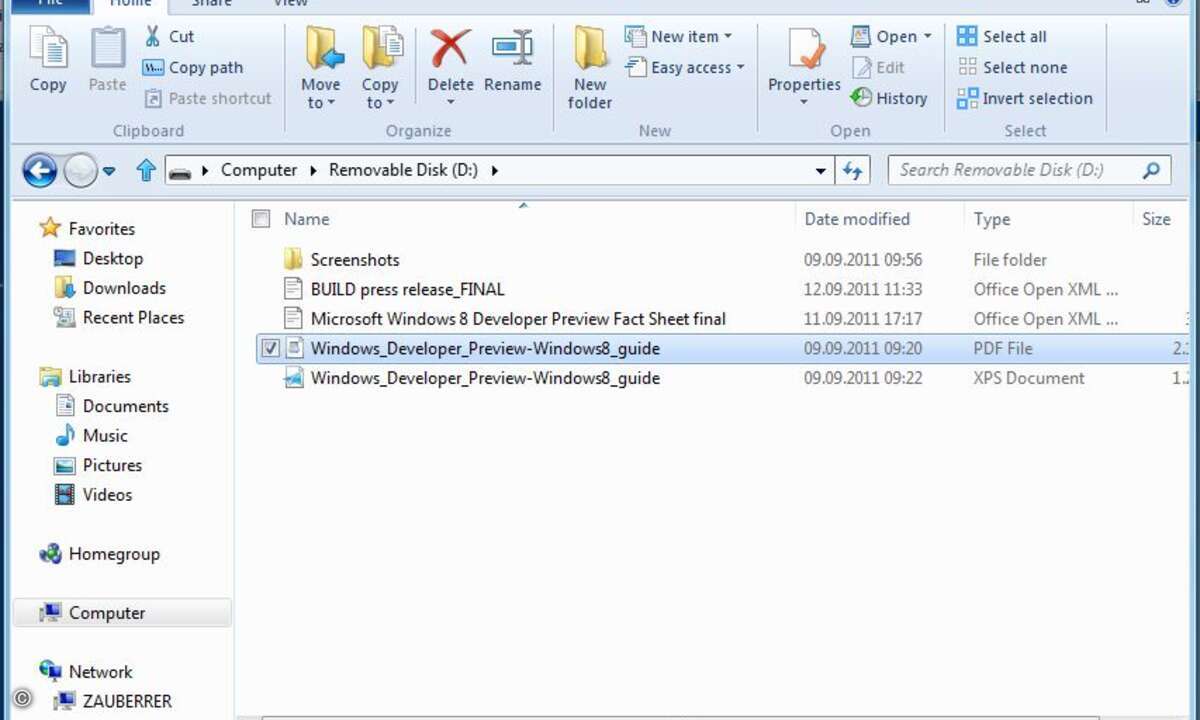Uncheck the PDF guide file checkbox

pyautogui.click(x=270, y=349)
